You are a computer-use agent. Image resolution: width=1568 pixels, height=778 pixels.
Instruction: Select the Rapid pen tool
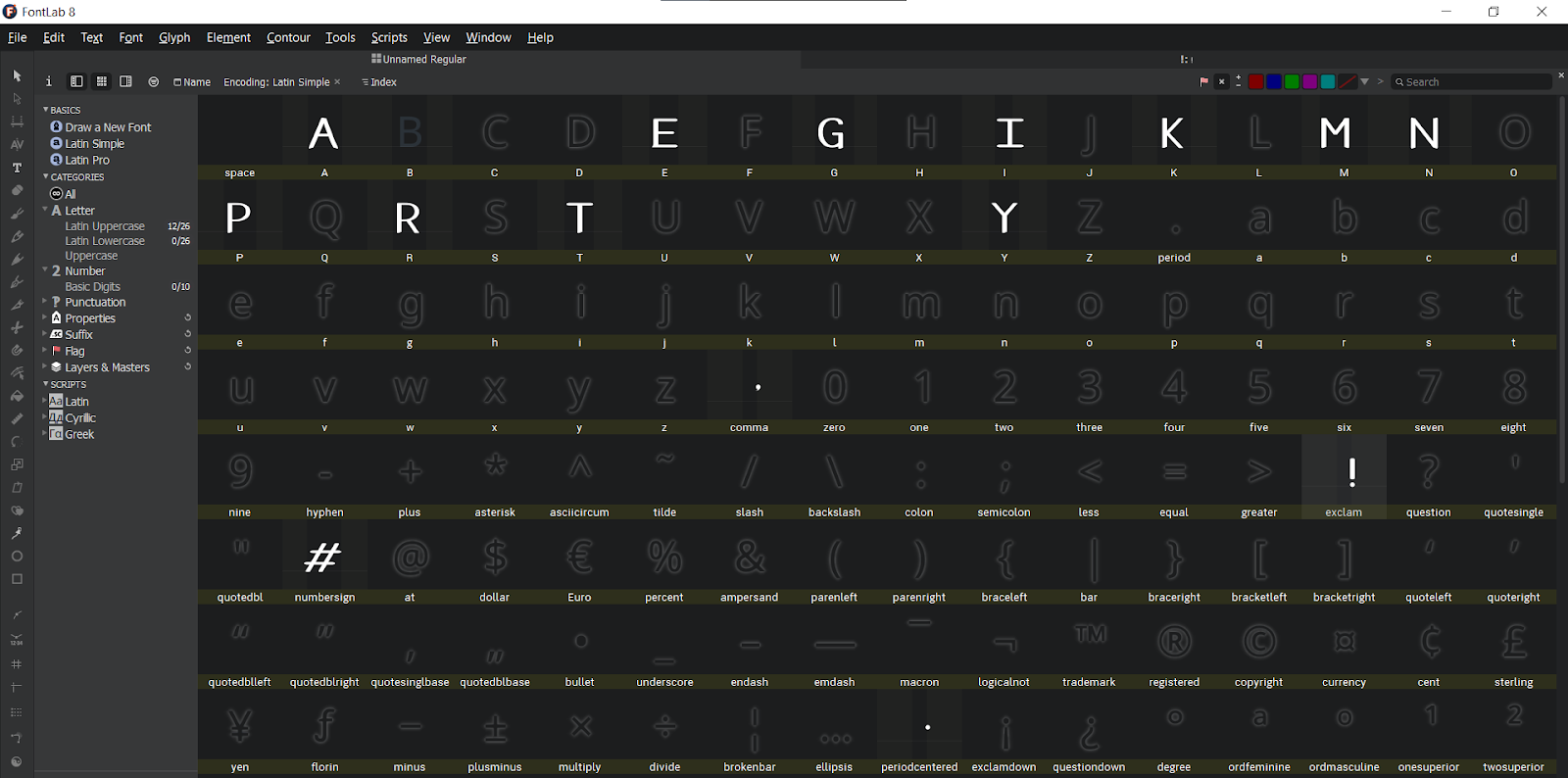(x=17, y=259)
